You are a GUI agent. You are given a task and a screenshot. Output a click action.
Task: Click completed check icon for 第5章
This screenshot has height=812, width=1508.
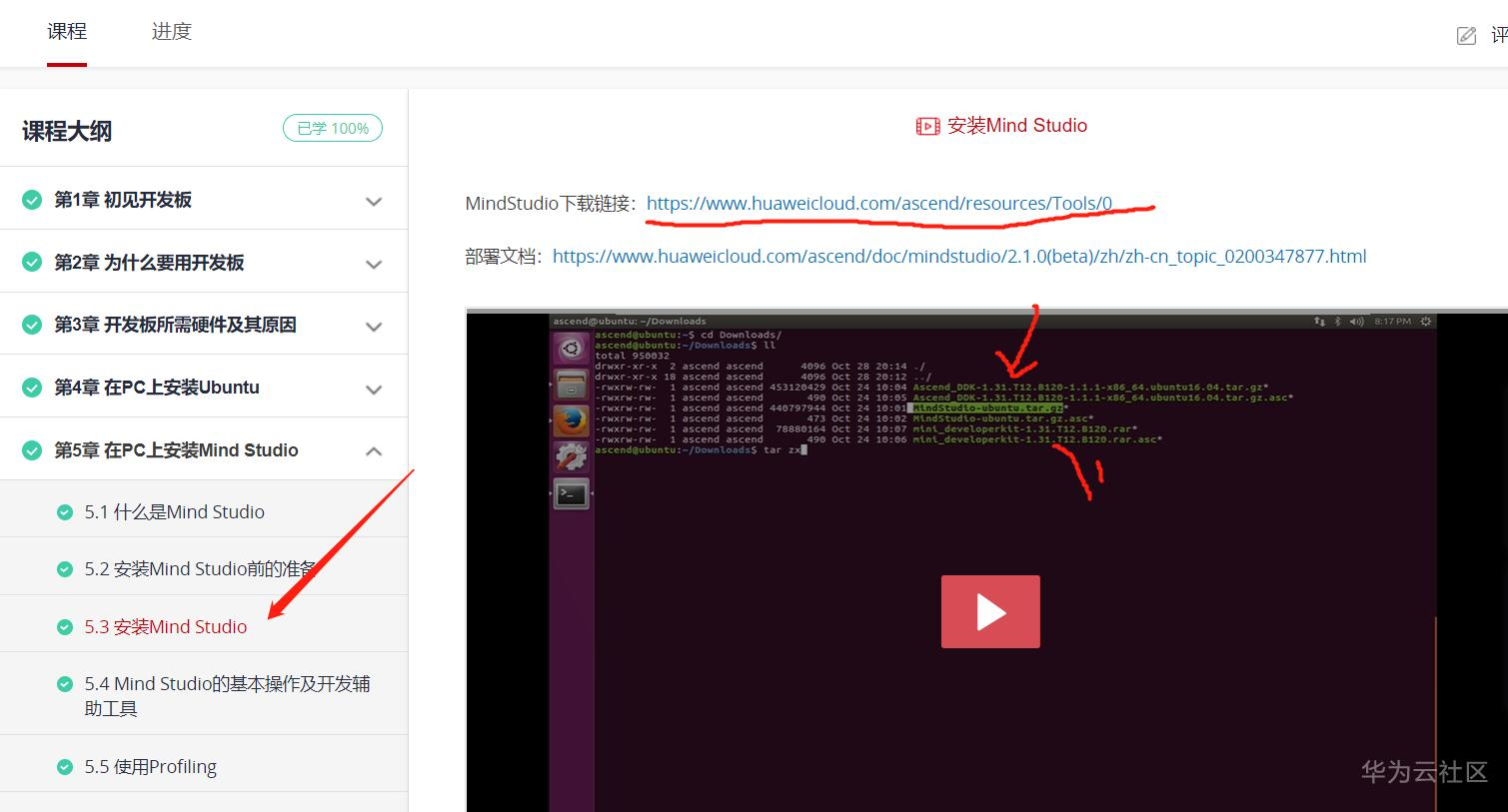click(x=32, y=450)
